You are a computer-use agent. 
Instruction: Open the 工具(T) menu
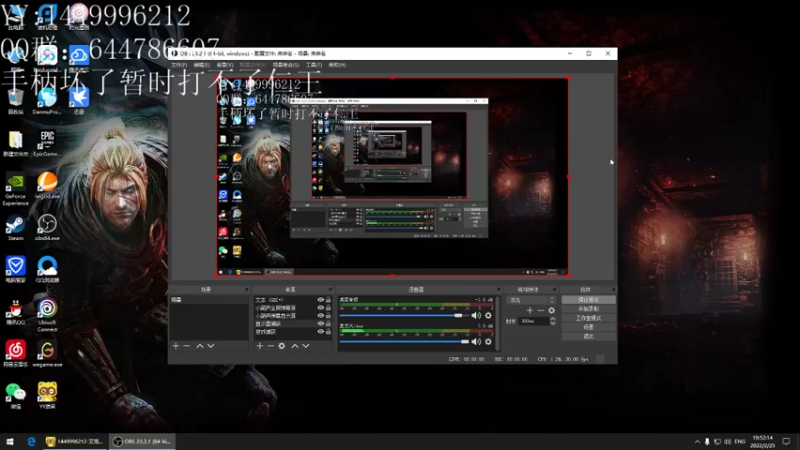(x=313, y=65)
